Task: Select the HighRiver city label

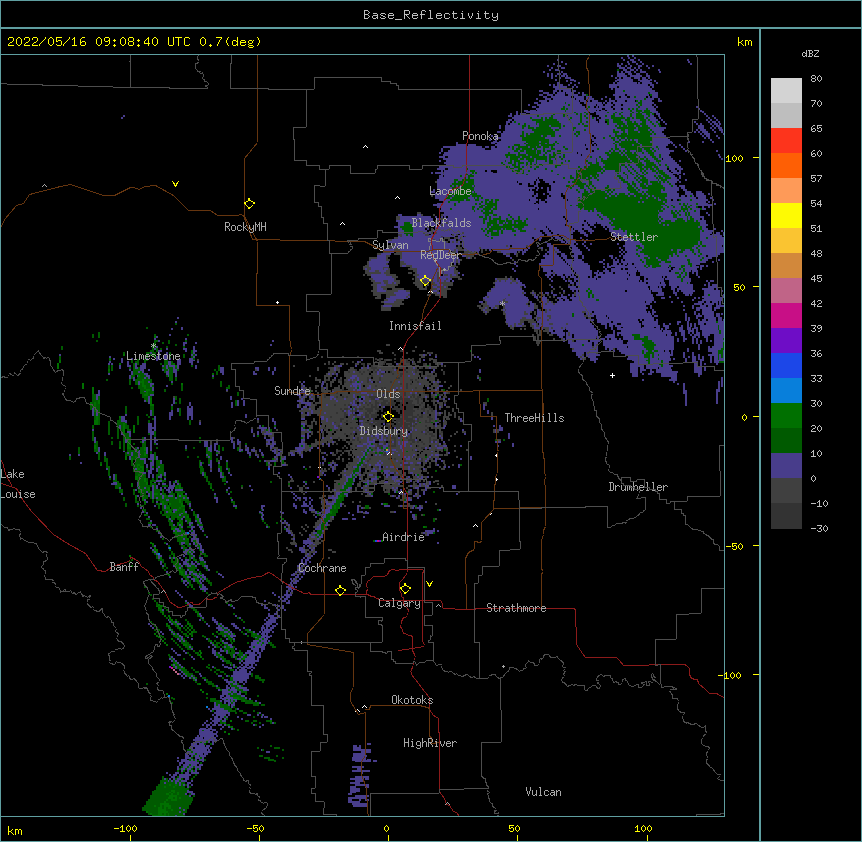Action: coord(430,743)
